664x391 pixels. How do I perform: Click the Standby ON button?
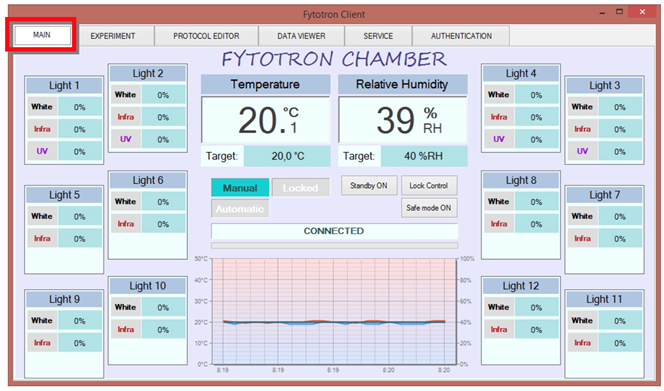369,186
